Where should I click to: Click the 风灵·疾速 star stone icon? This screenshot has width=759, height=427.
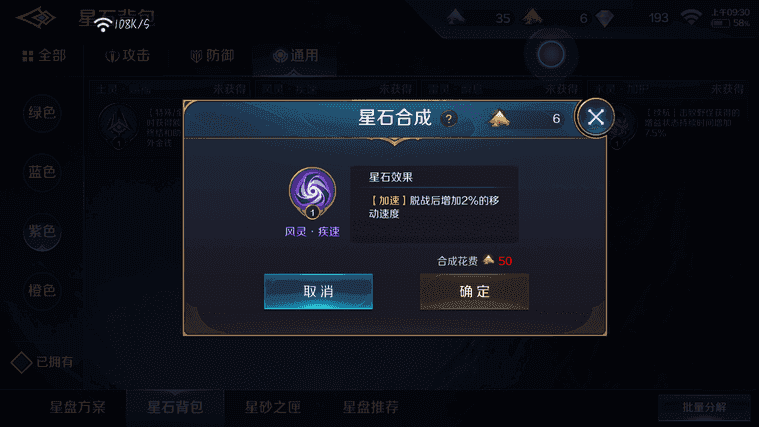(312, 193)
